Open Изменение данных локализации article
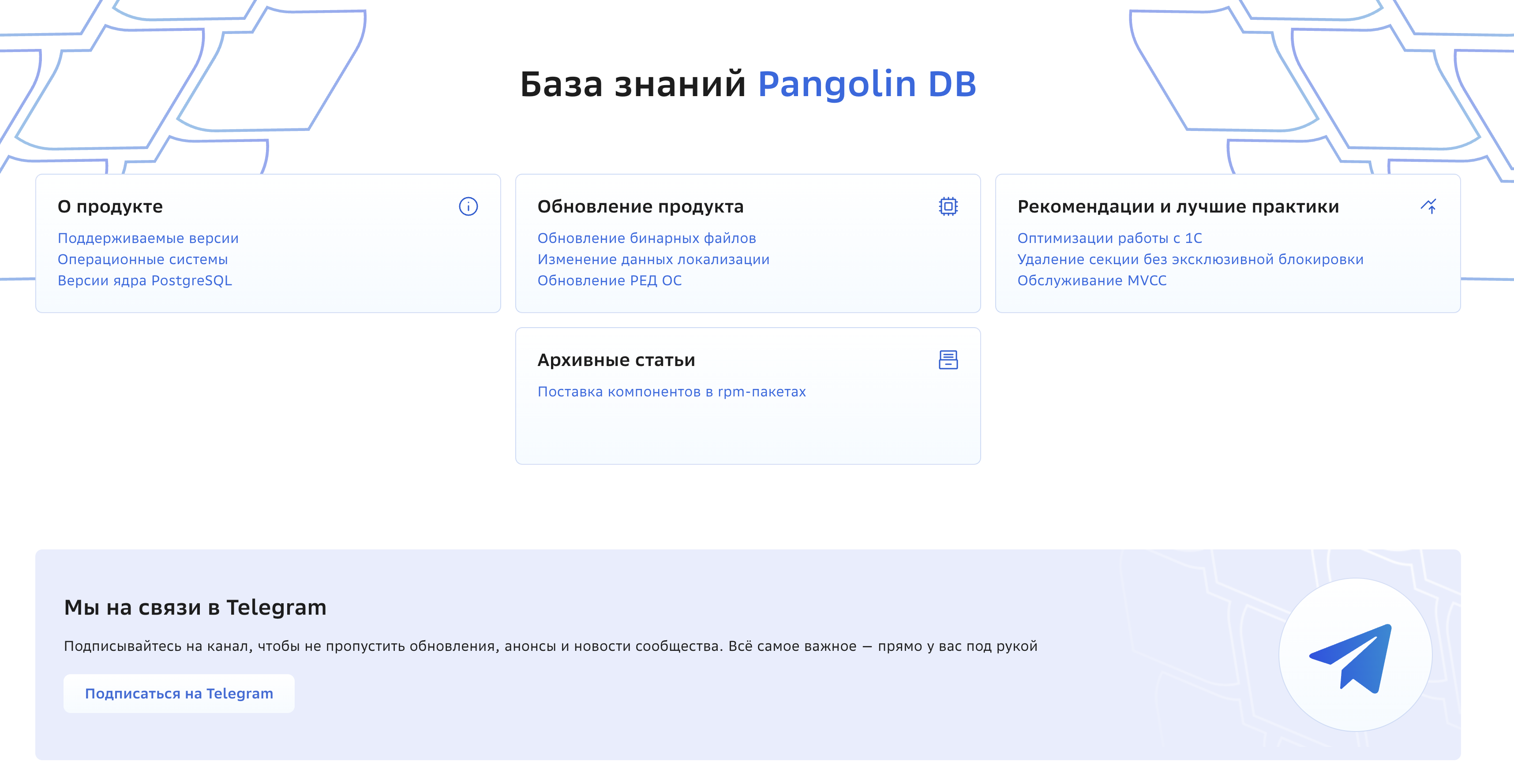 [x=653, y=259]
